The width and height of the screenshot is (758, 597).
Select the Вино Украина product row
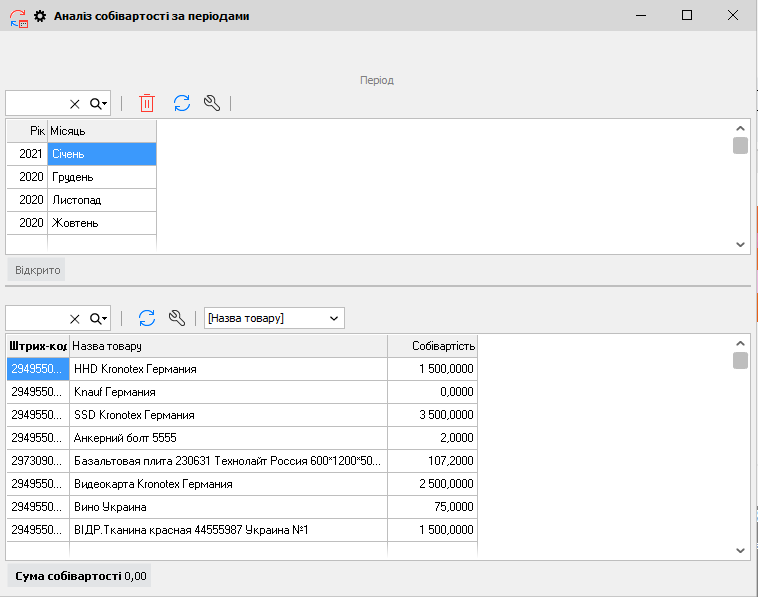[227, 507]
